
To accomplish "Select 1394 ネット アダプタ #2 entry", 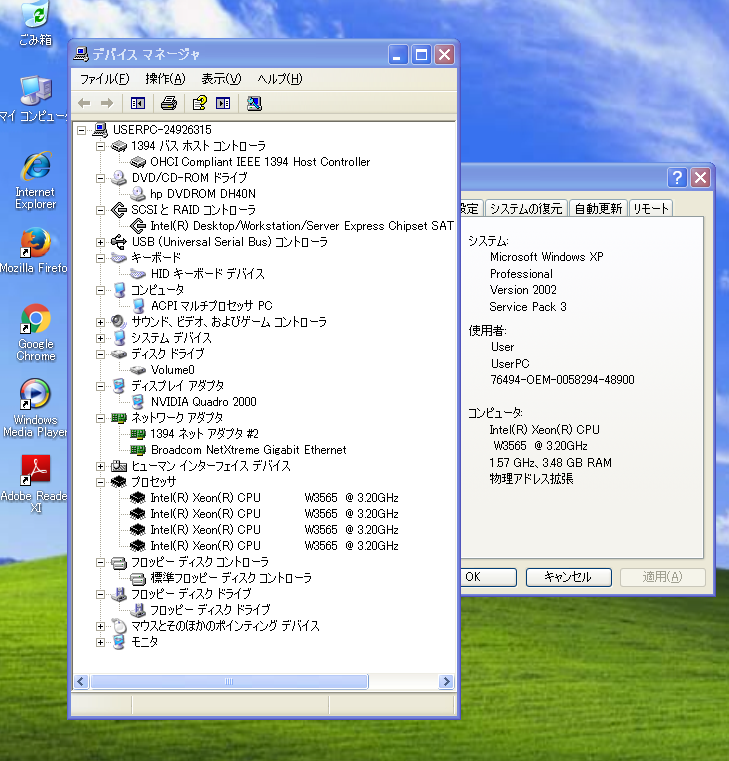I will tap(204, 434).
